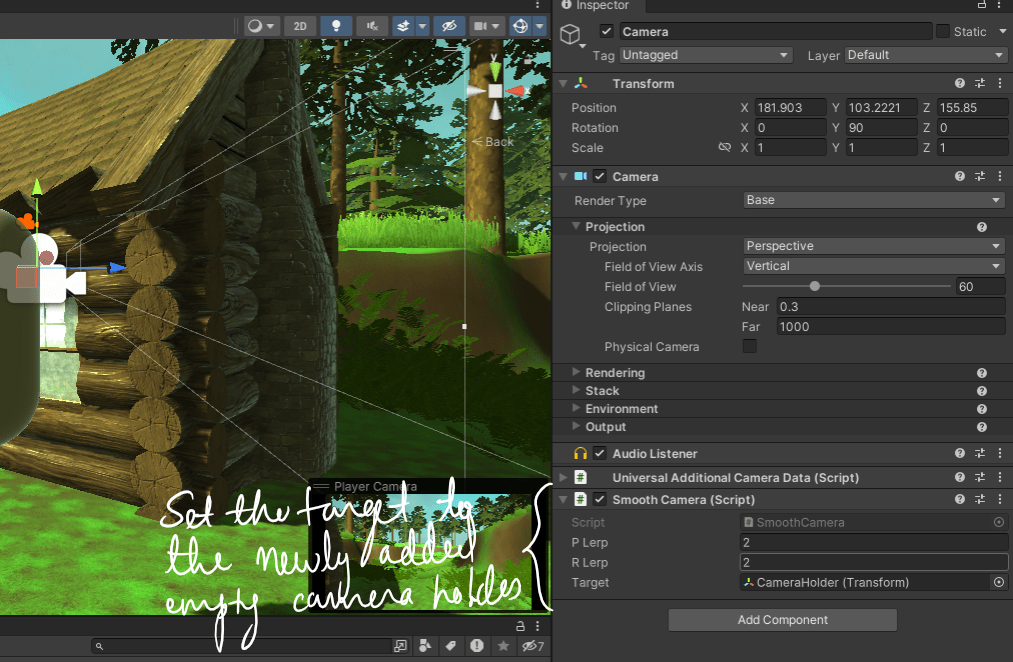
Task: Click the center cube of the scene gizmo
Action: tap(495, 91)
